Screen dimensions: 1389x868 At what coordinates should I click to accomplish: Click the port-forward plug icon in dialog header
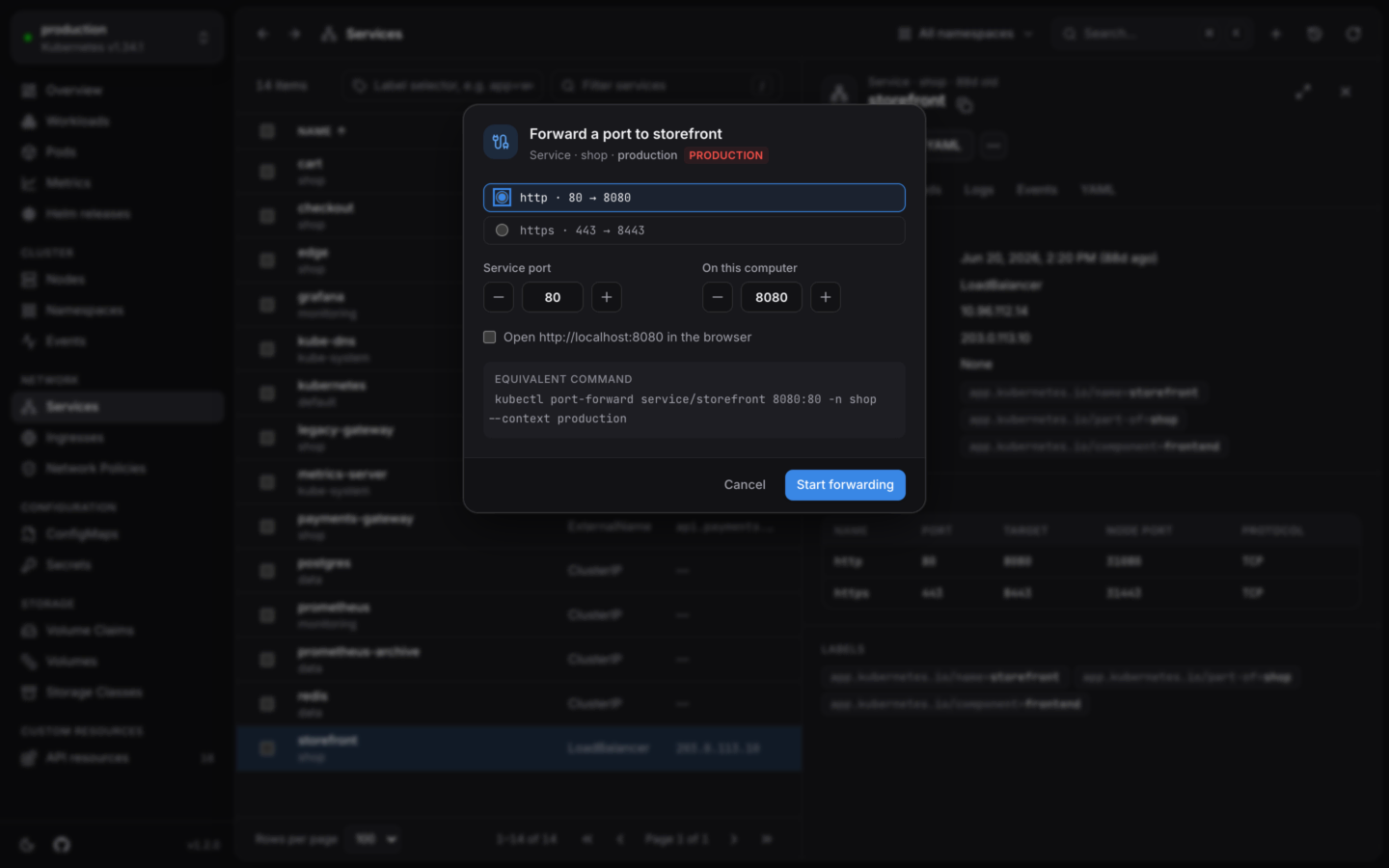coord(501,143)
